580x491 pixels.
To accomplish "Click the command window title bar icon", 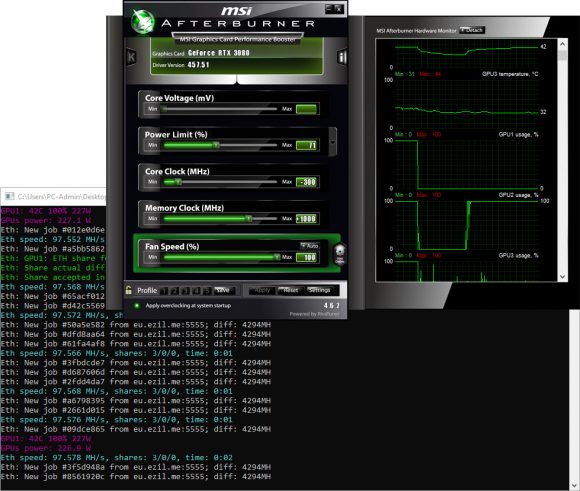I will click(x=10, y=196).
